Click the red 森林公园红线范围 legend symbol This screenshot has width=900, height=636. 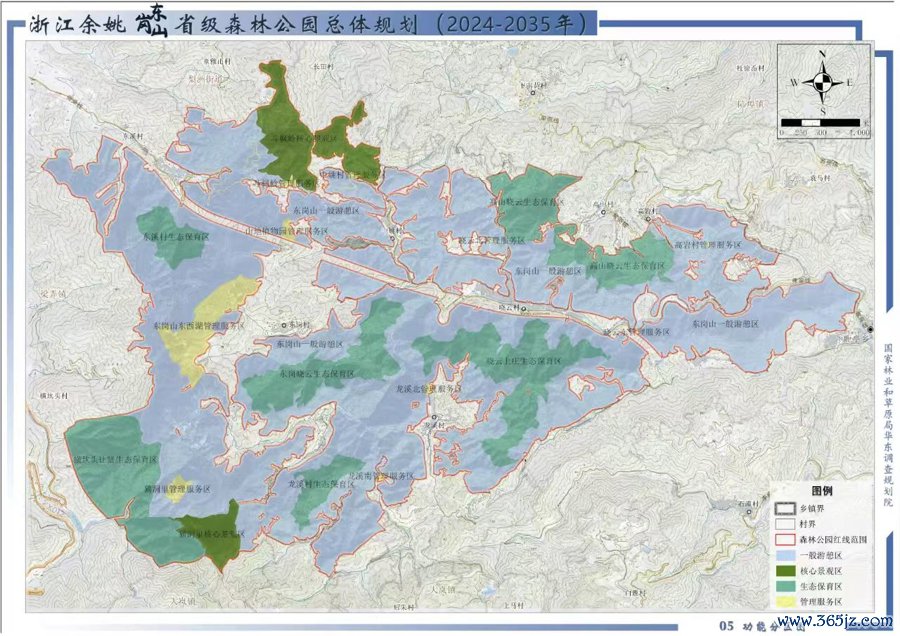783,540
